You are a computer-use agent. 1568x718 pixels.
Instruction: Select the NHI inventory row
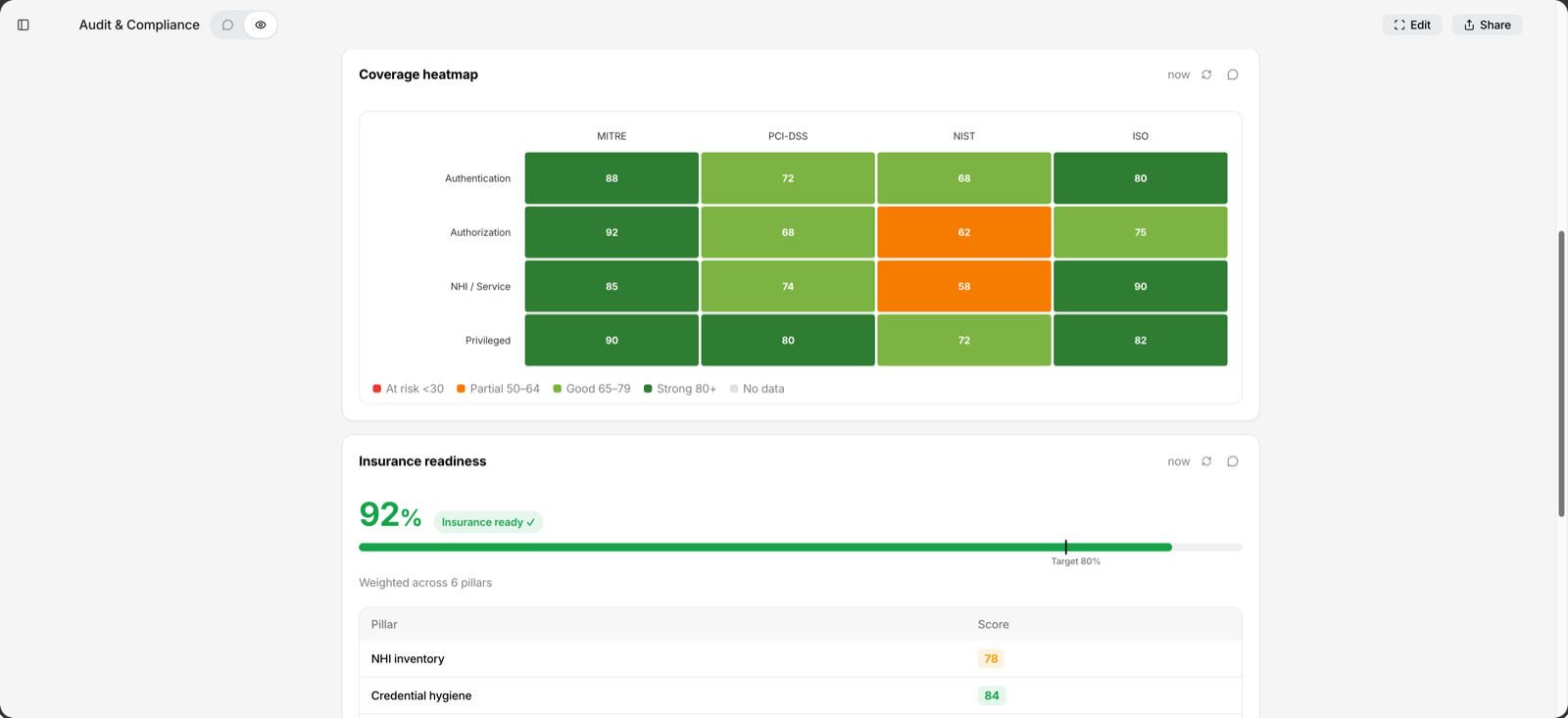(801, 659)
